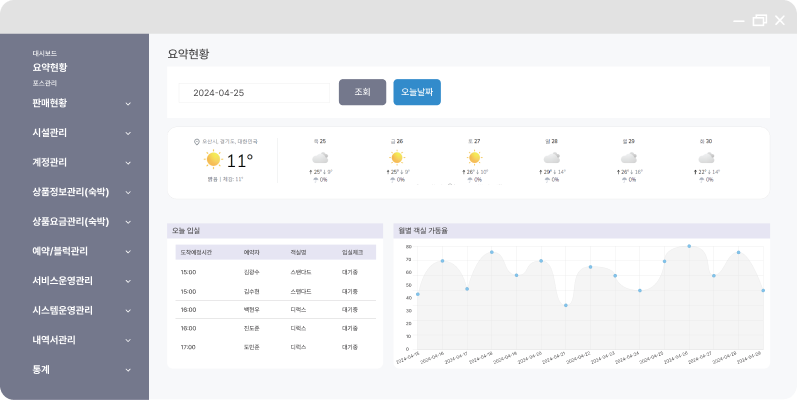Select guest name 도민준 in the table
Viewport: 799px width, 400px height.
pyautogui.click(x=252, y=347)
